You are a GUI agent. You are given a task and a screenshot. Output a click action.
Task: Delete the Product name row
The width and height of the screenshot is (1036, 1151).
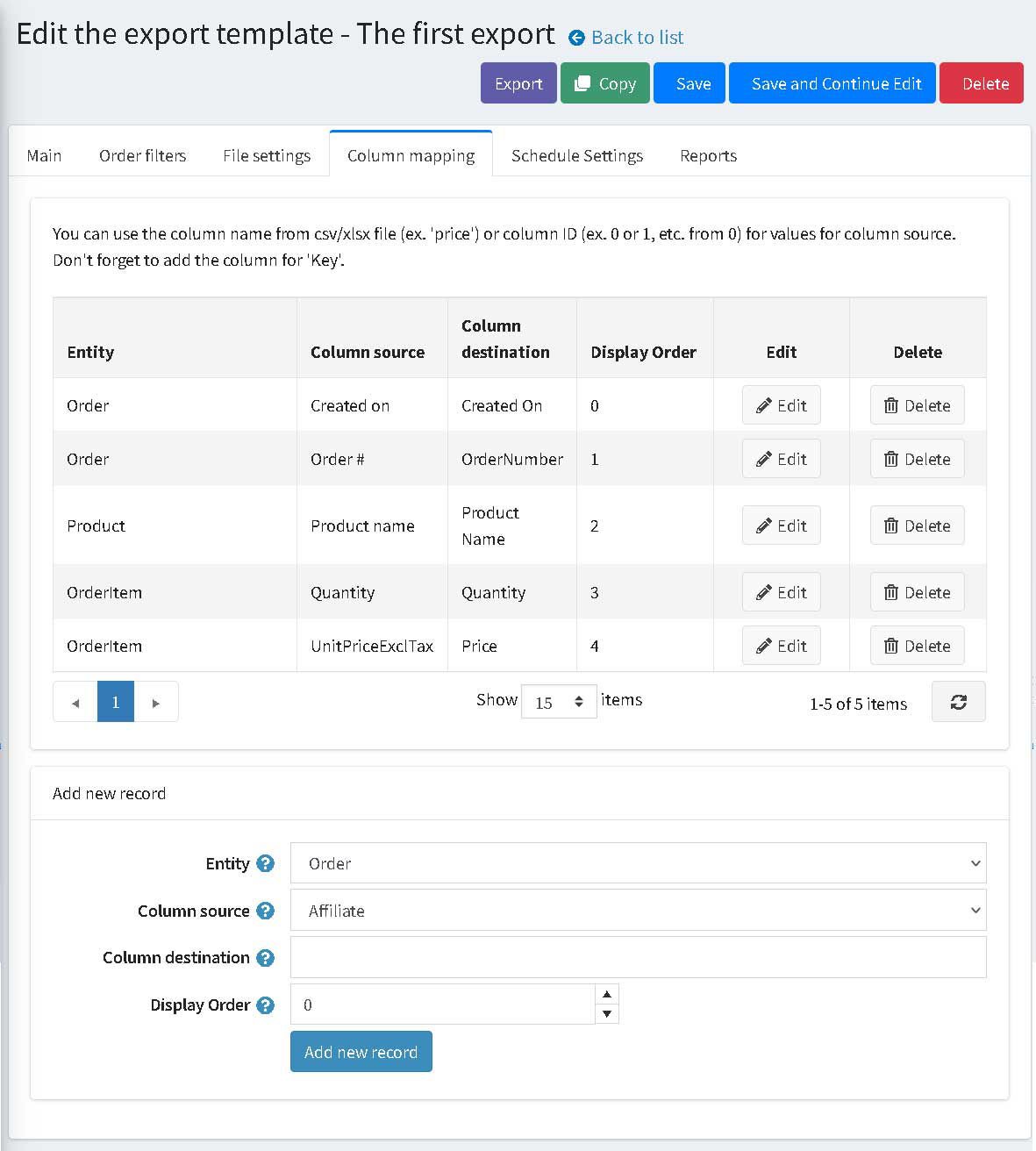918,525
